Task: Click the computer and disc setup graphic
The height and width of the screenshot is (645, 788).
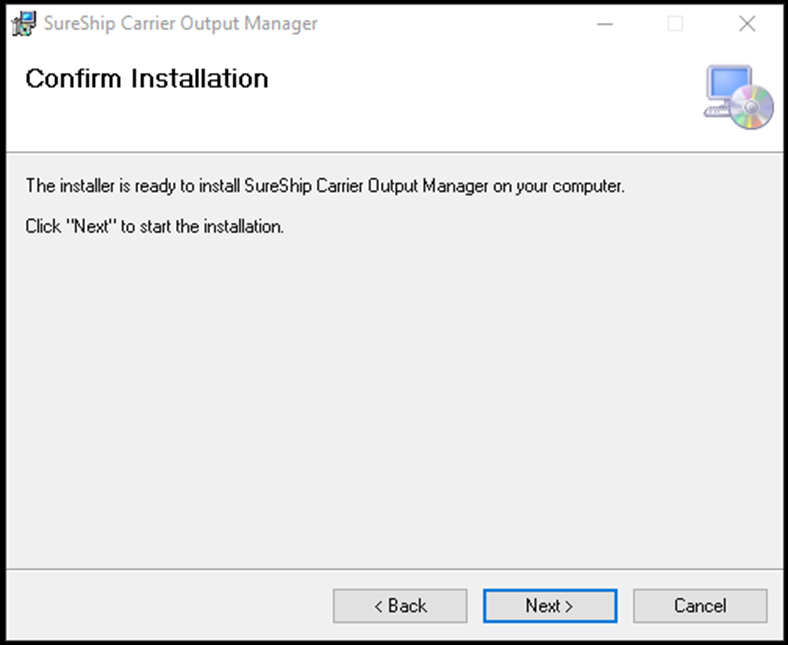Action: (x=739, y=97)
